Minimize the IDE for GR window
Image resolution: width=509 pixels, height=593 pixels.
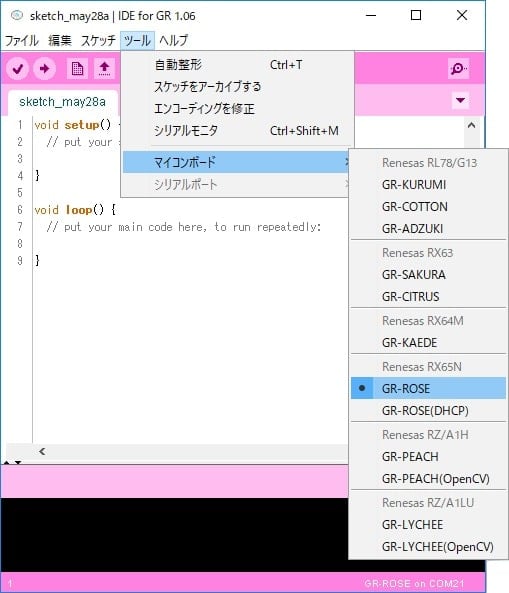coord(371,16)
